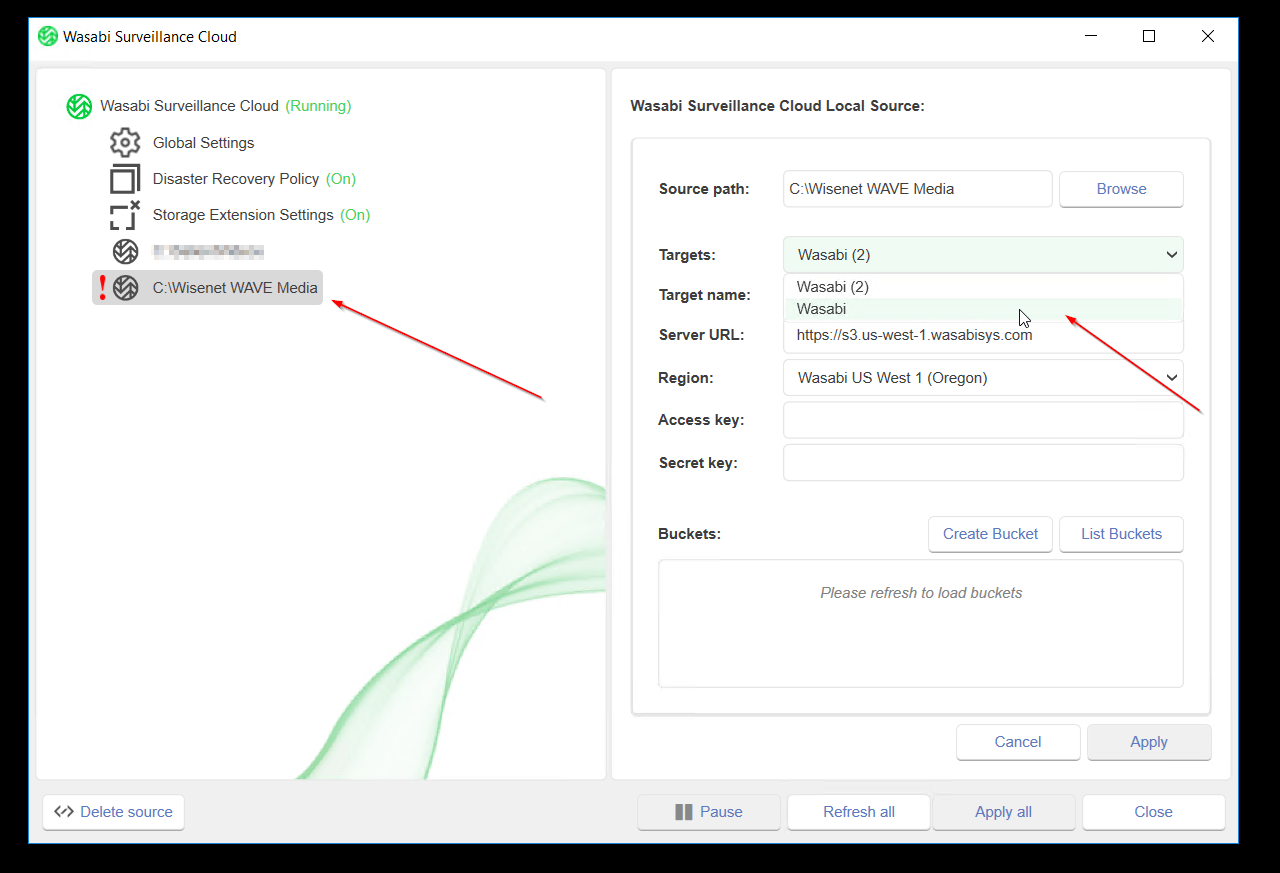The width and height of the screenshot is (1280, 873).
Task: Minimize the Wasabi Surveillance Cloud window
Action: tap(1090, 37)
